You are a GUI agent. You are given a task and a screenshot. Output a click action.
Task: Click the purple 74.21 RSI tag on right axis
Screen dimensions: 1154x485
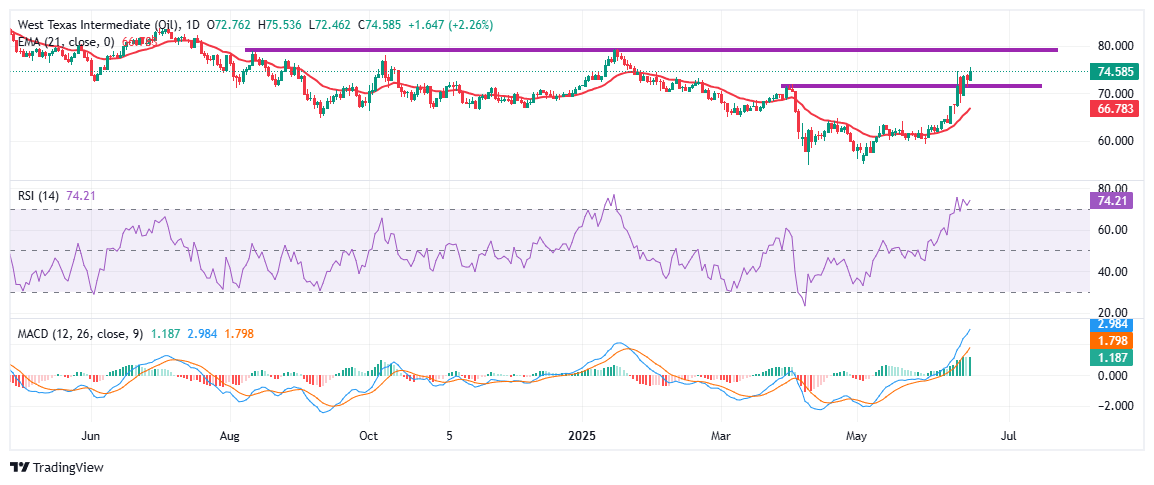coord(1114,201)
